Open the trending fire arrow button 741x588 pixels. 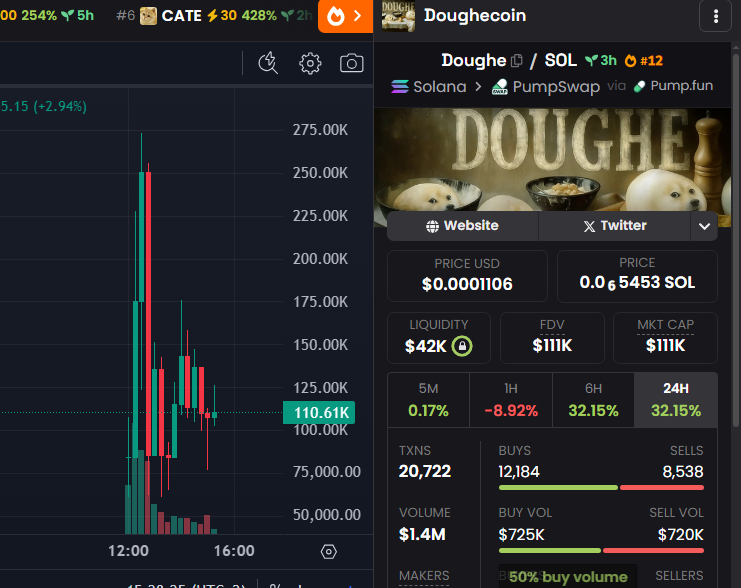point(346,17)
